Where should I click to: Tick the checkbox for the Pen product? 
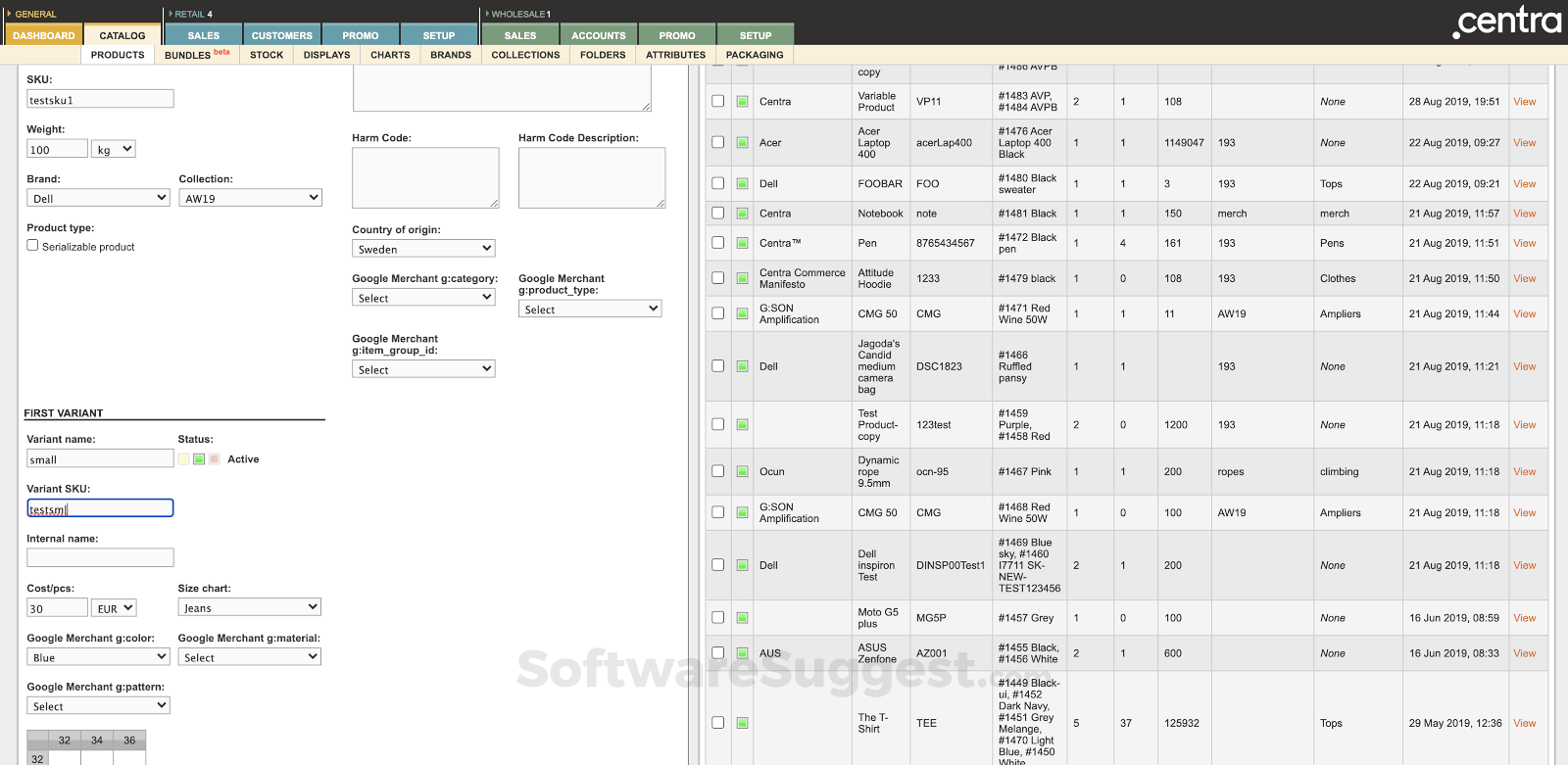point(718,243)
